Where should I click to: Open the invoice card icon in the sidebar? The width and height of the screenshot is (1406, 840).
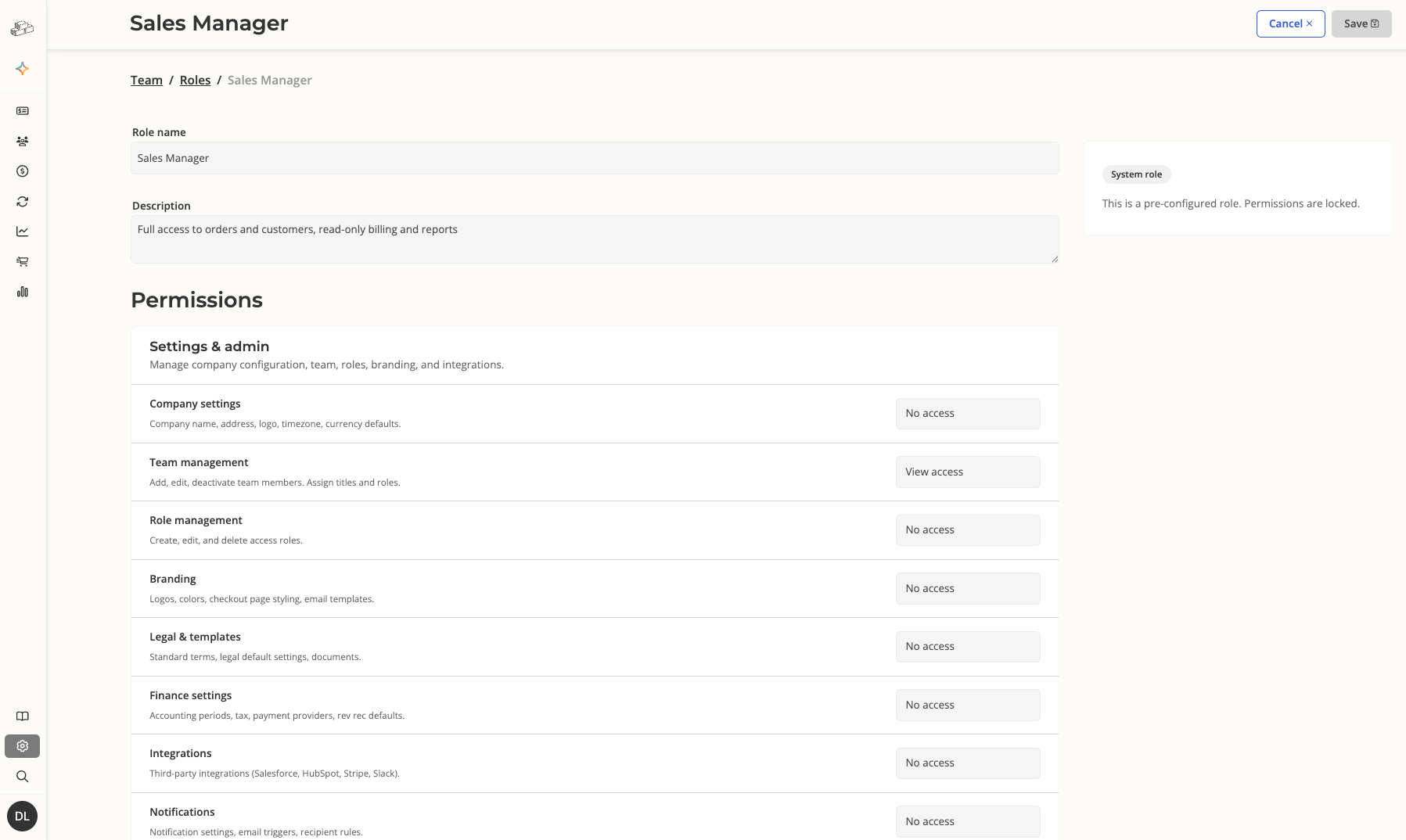point(23,111)
